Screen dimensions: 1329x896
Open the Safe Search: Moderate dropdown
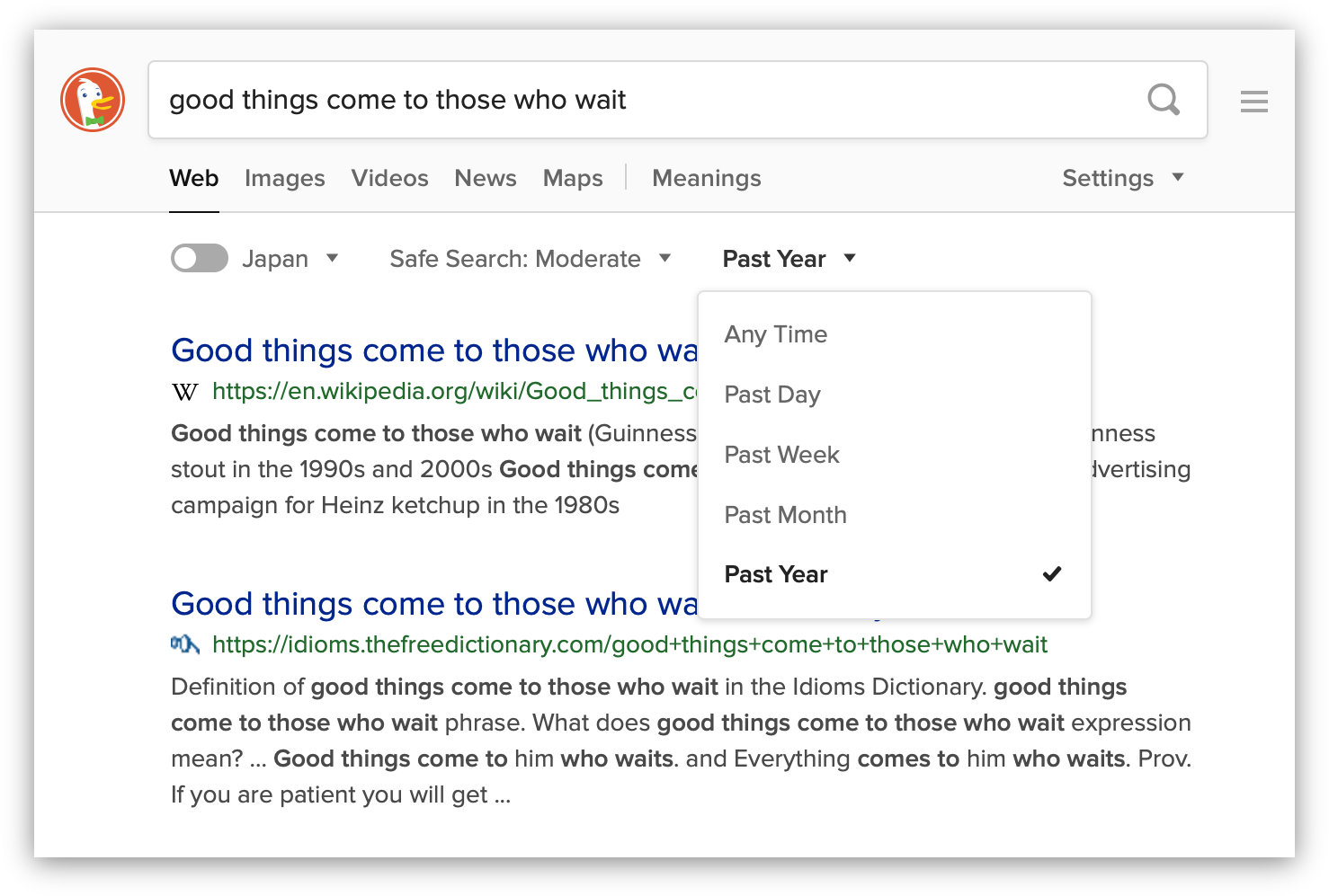click(x=531, y=259)
